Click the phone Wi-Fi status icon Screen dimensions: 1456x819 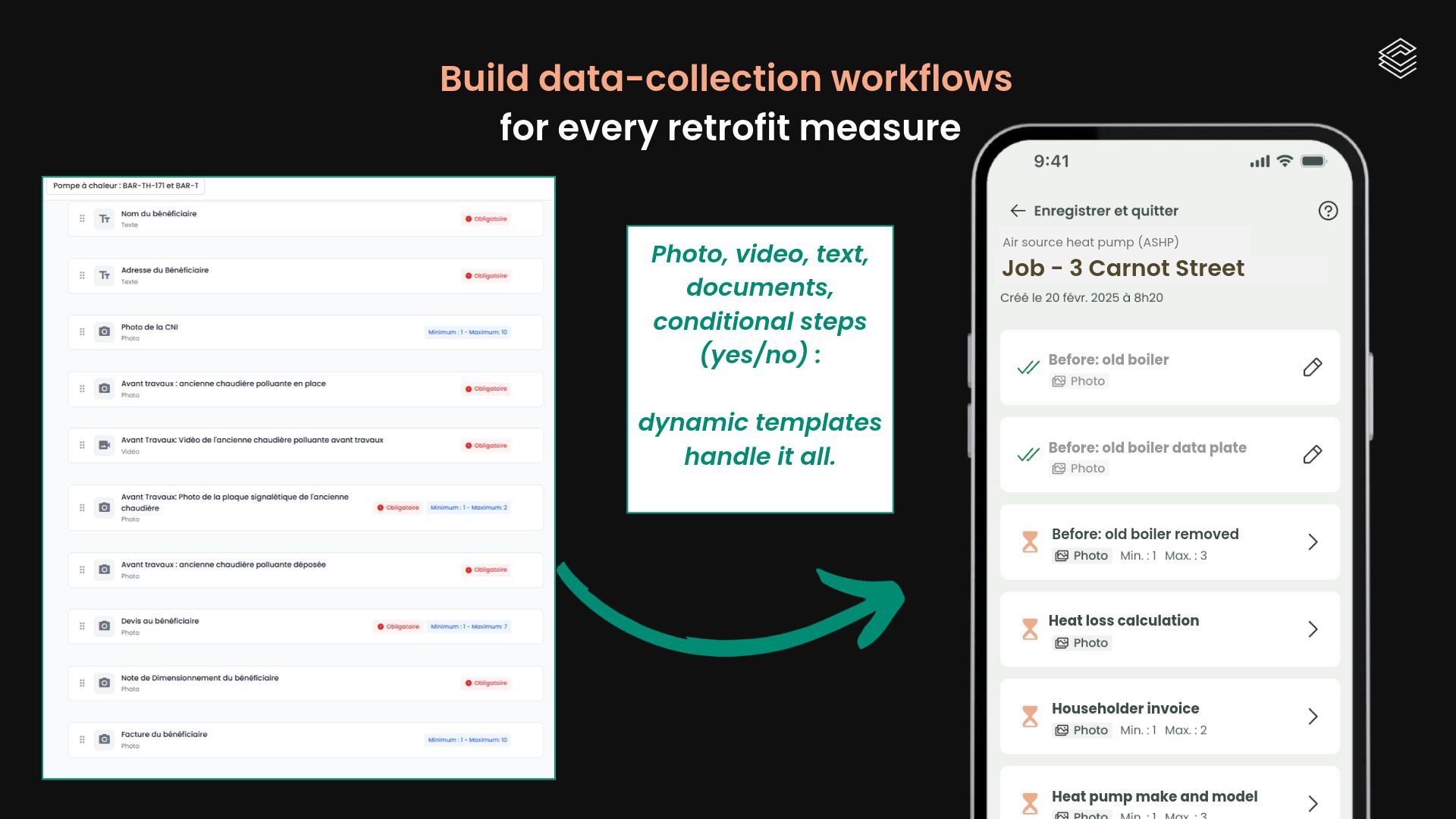1285,161
